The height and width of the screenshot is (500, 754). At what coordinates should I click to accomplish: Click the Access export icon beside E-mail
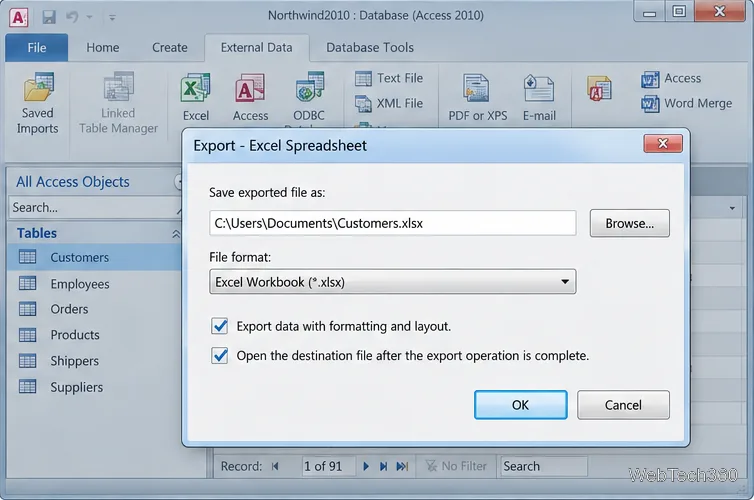coord(599,89)
